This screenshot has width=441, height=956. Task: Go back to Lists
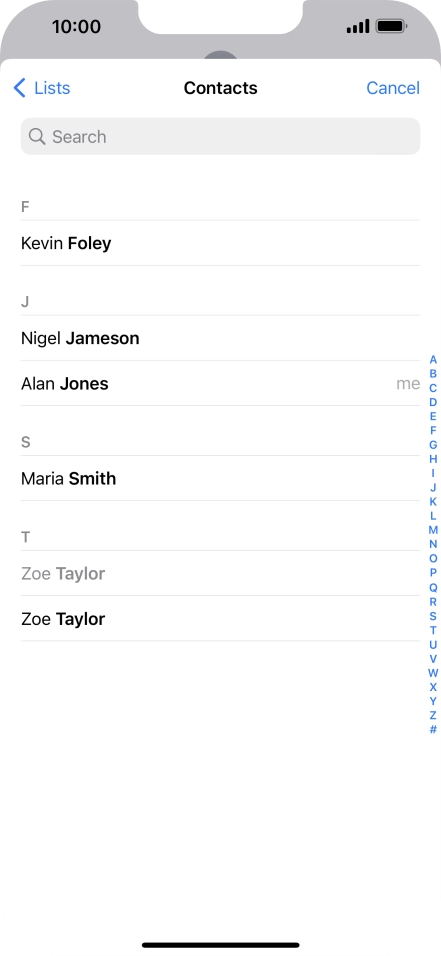pyautogui.click(x=41, y=88)
